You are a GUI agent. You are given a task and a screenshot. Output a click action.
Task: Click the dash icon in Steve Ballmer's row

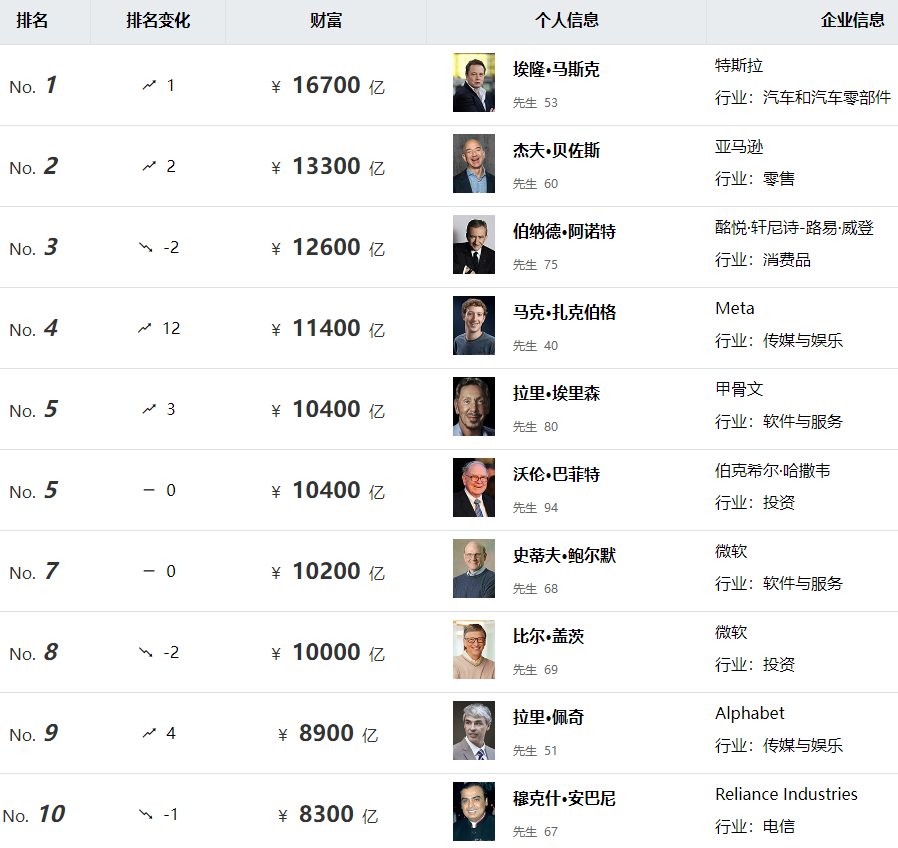click(x=149, y=571)
